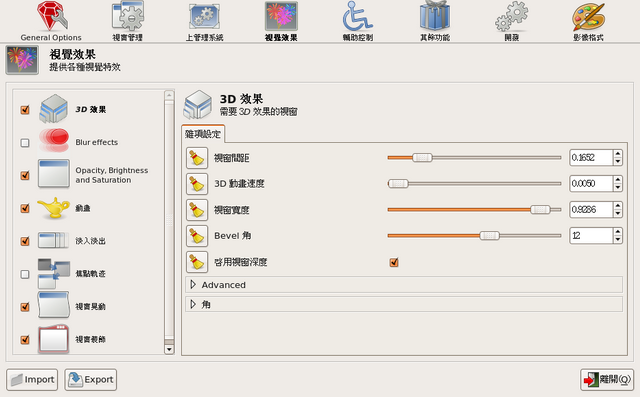Increase 3D 動畫速度 value with up arrow
This screenshot has height=397, width=640.
618,180
